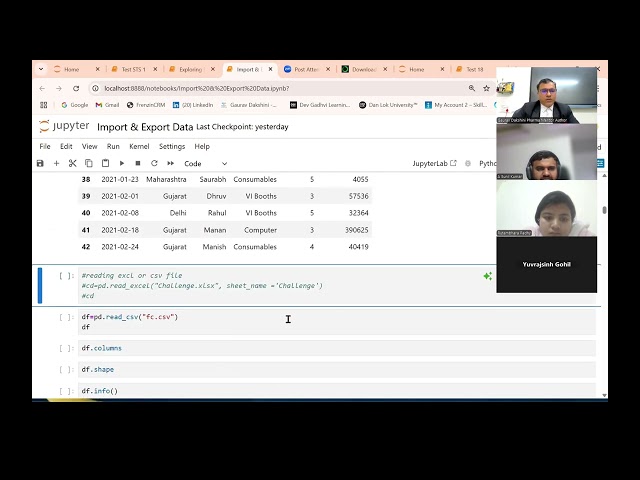Open the Run menu
Screen dimensions: 640x480
point(113,146)
